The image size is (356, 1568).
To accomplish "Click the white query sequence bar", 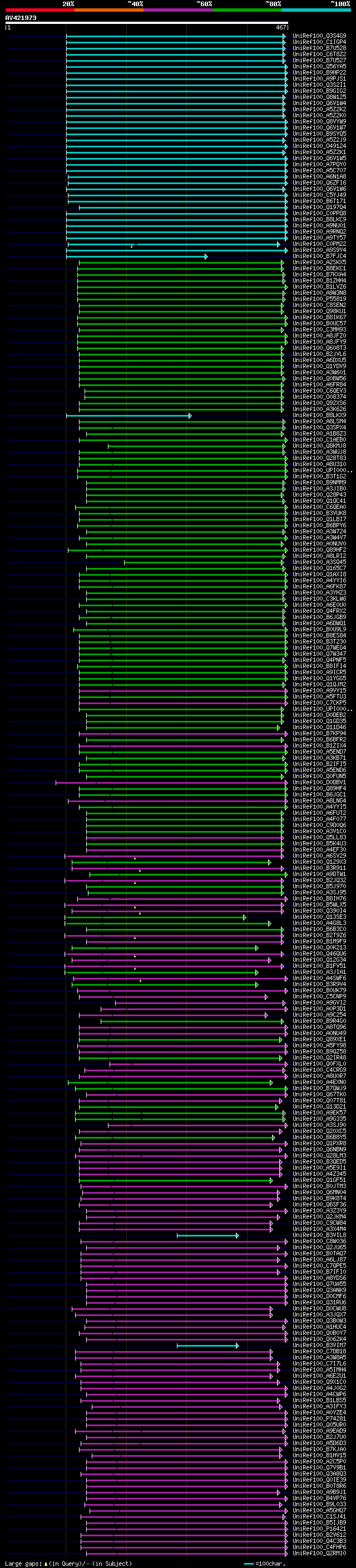I will (x=146, y=23).
